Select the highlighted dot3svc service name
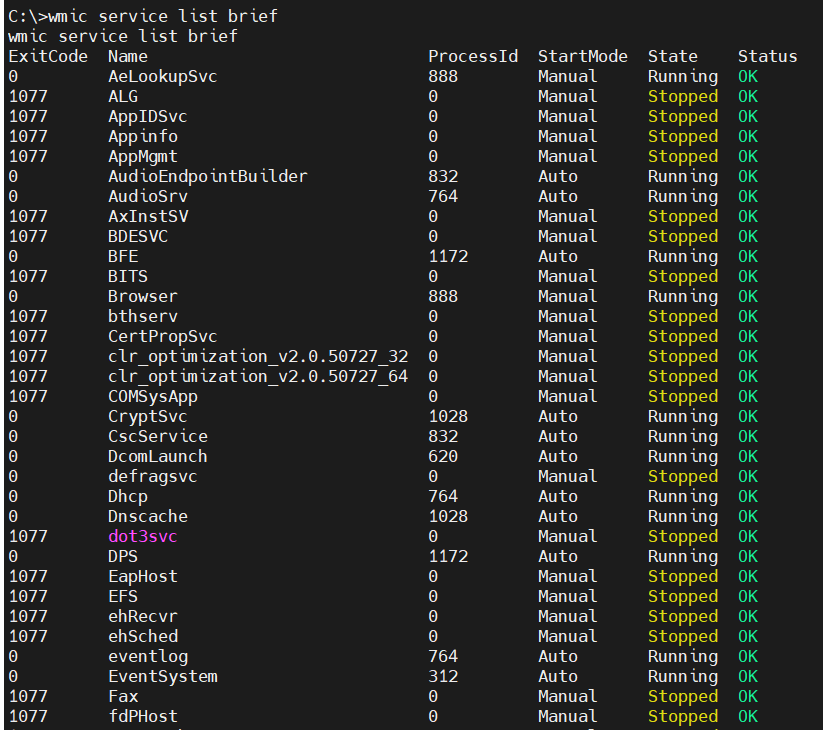The image size is (823, 730). (x=143, y=536)
